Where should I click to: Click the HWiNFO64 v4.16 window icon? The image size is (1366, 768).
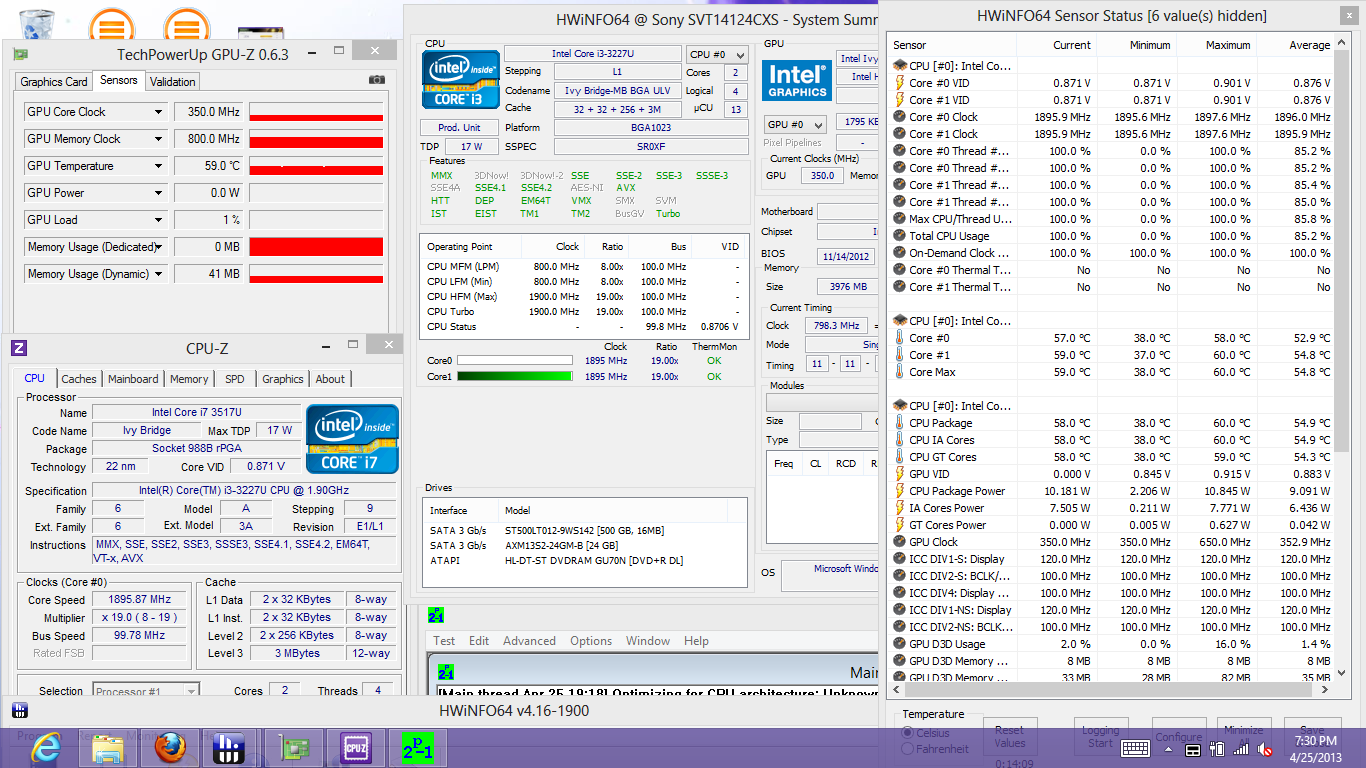(x=19, y=711)
